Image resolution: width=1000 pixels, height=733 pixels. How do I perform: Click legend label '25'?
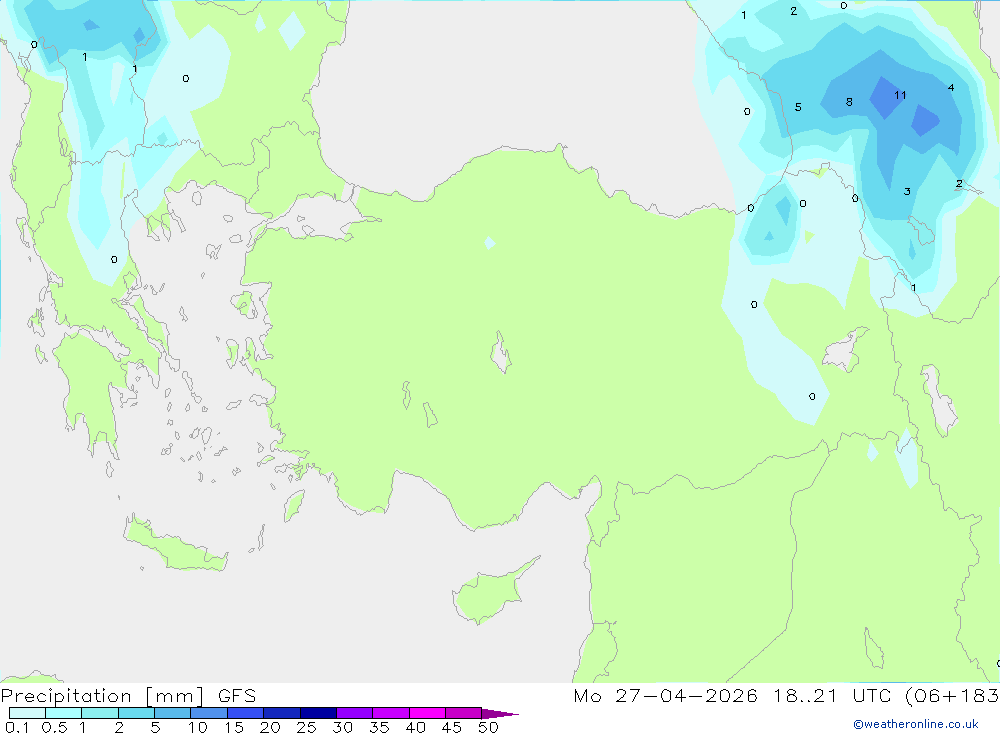click(307, 727)
